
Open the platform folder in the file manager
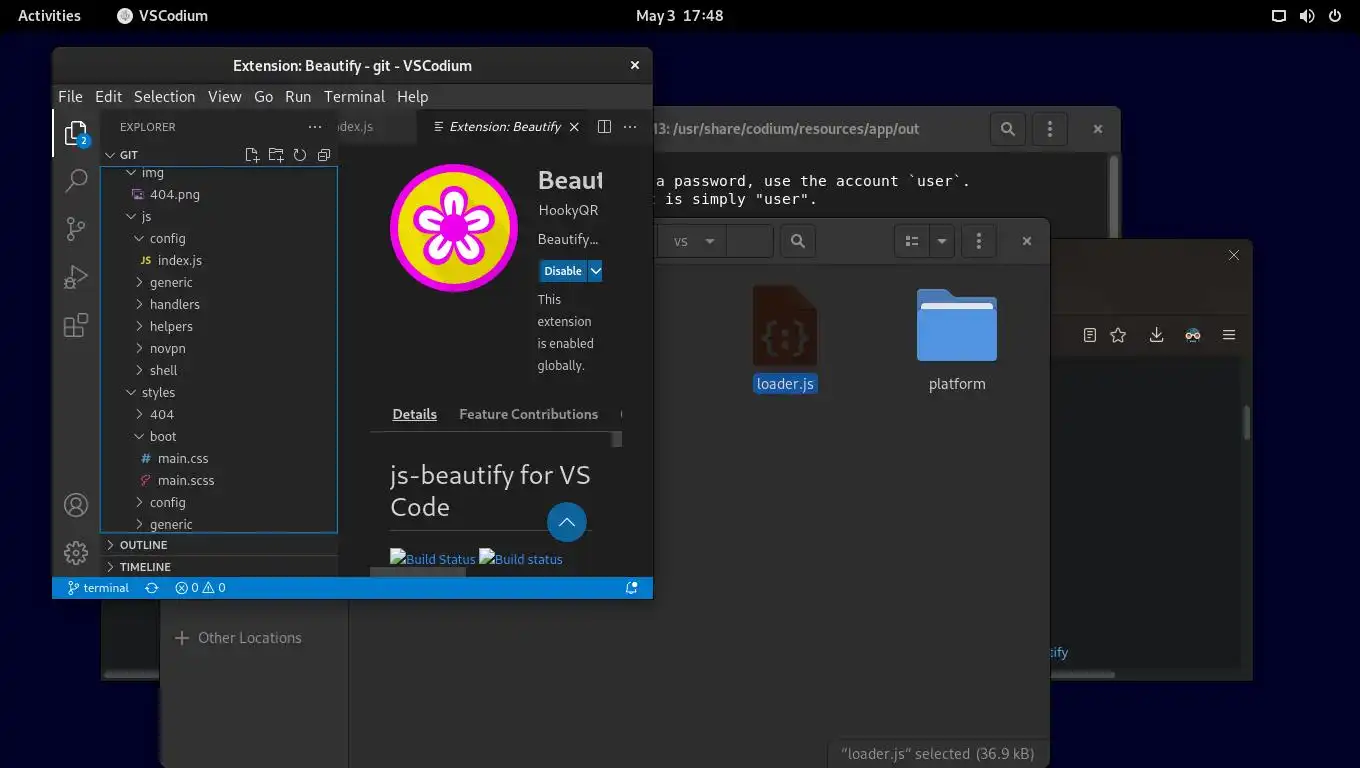click(x=957, y=340)
